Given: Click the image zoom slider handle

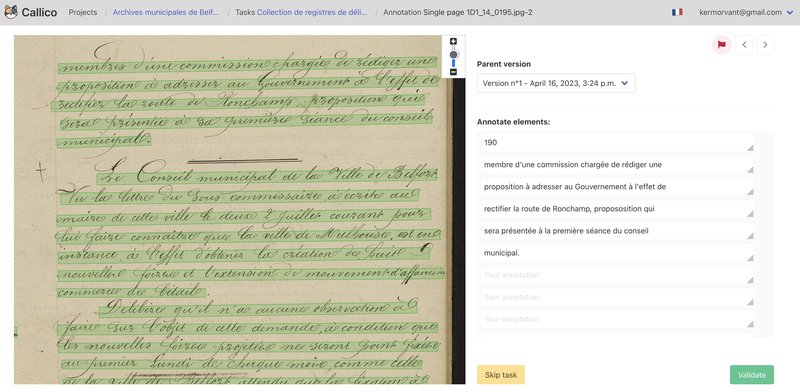Looking at the screenshot, I should [453, 55].
